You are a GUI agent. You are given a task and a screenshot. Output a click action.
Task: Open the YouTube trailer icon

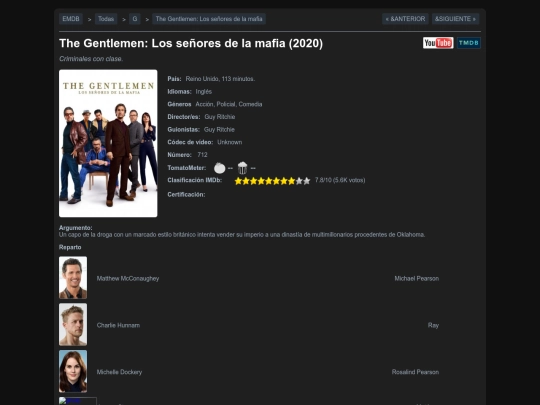coord(438,43)
